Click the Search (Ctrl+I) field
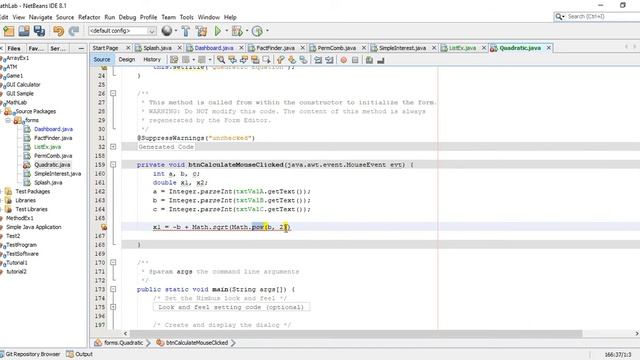640x360 pixels. (597, 16)
